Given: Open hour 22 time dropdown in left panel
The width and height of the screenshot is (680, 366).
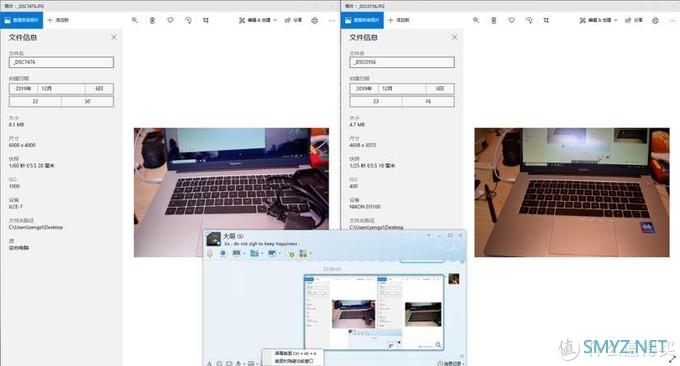Looking at the screenshot, I should pos(35,101).
